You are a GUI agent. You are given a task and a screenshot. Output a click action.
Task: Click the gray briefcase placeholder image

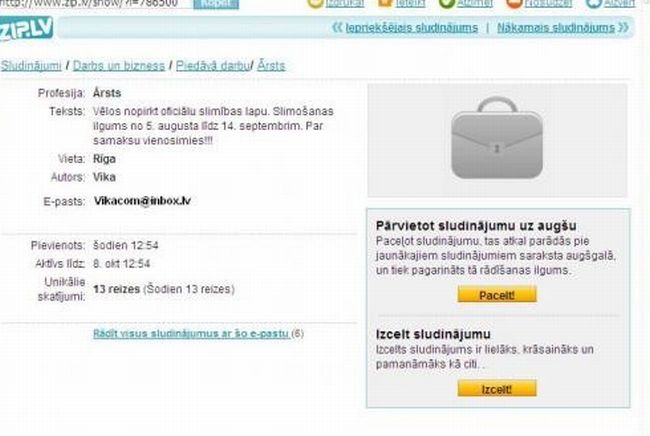[x=497, y=138]
